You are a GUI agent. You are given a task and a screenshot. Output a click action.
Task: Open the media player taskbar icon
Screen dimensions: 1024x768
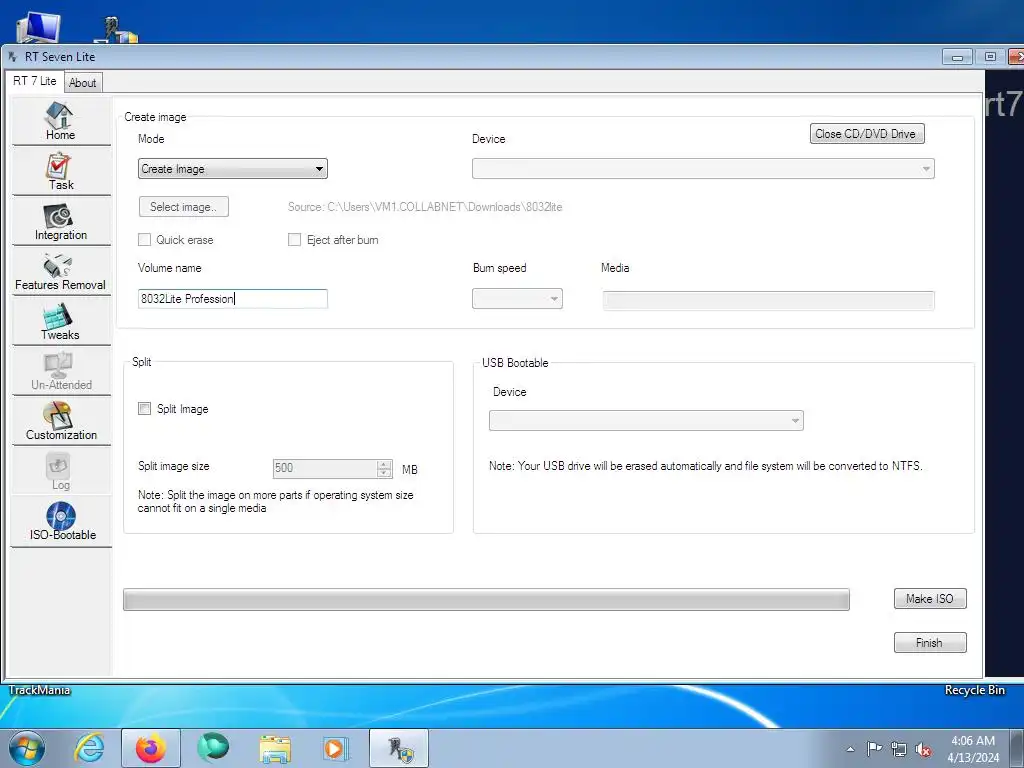tap(336, 748)
